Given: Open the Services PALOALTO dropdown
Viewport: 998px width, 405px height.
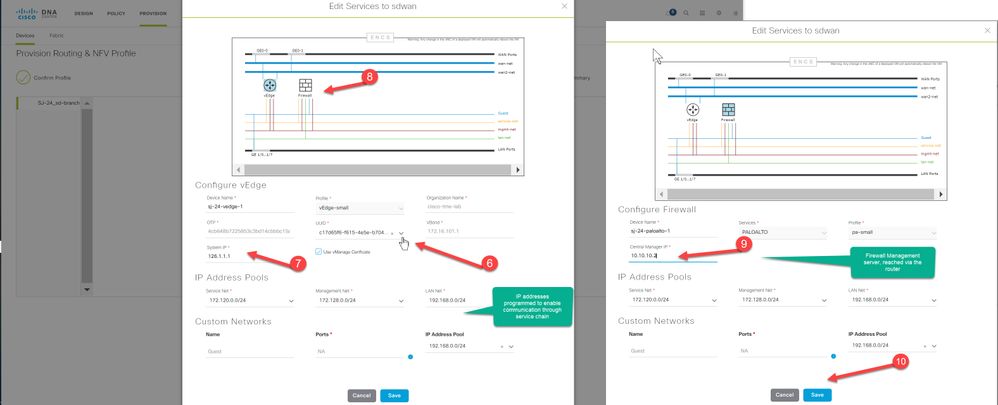Looking at the screenshot, I should point(824,233).
